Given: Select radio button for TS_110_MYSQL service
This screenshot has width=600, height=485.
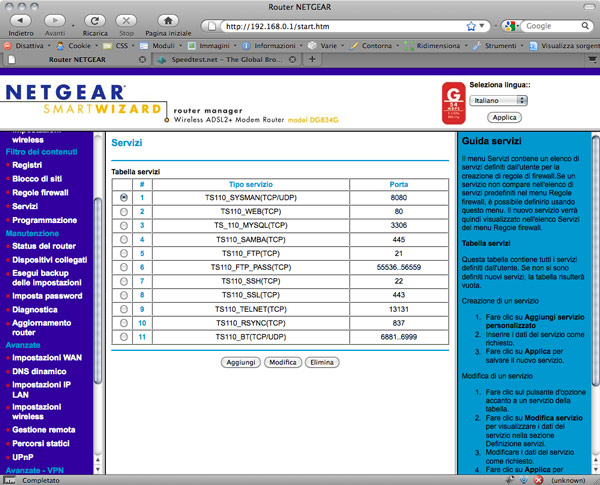Looking at the screenshot, I should pyautogui.click(x=124, y=225).
